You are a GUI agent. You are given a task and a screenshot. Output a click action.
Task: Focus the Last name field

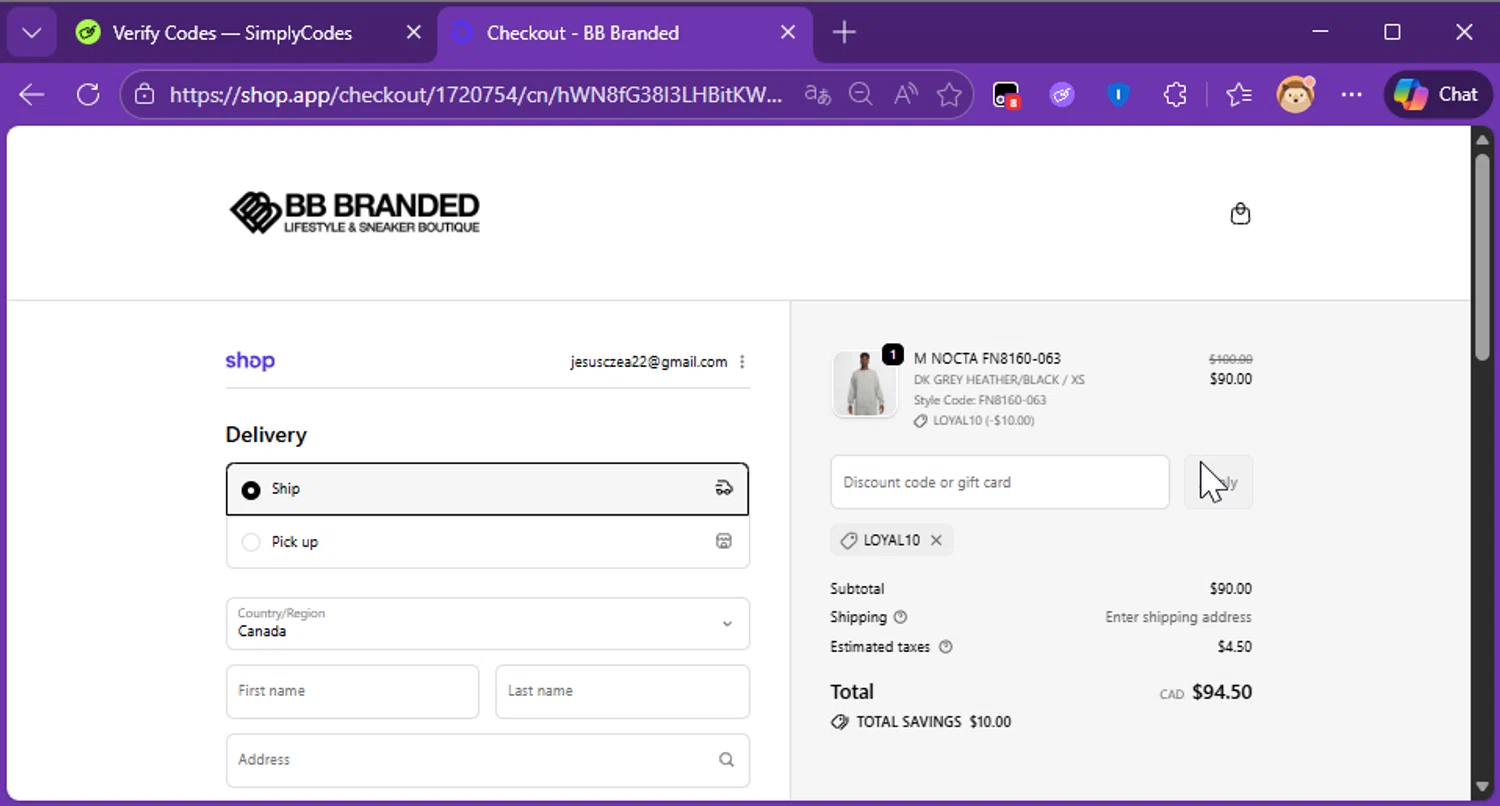(x=622, y=691)
